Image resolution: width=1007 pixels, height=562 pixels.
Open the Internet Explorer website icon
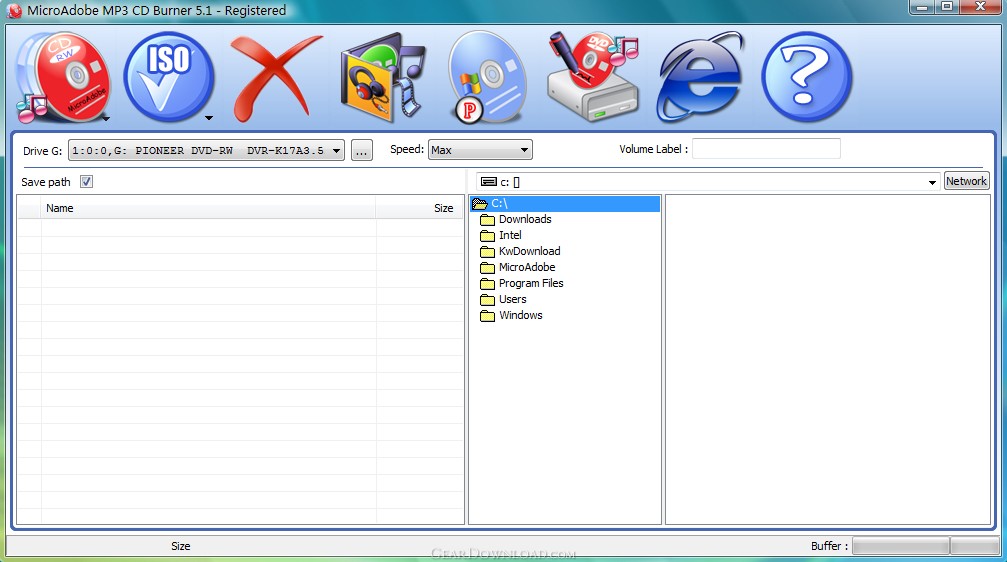click(700, 77)
